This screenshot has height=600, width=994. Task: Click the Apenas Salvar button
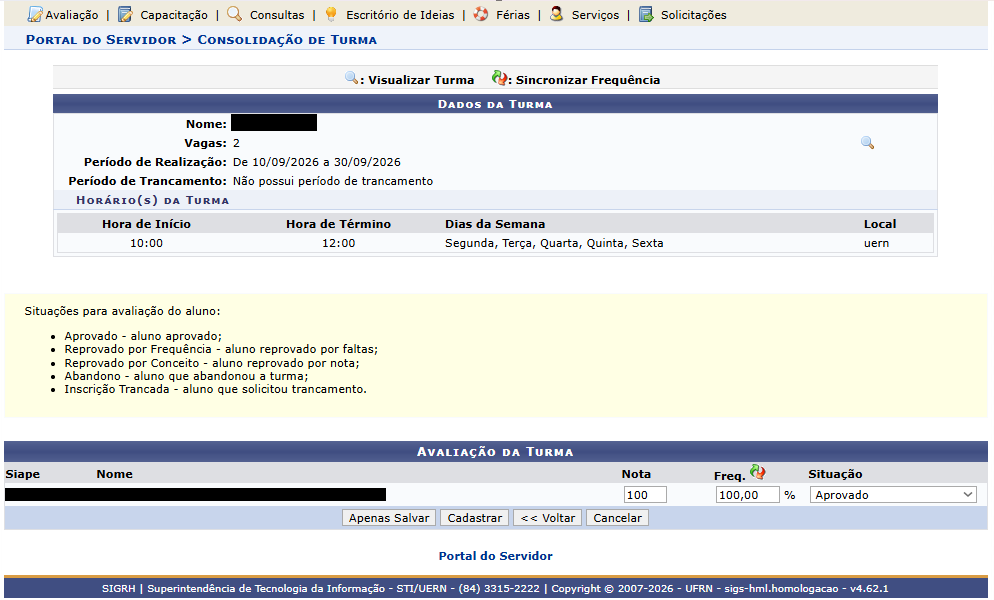(389, 518)
